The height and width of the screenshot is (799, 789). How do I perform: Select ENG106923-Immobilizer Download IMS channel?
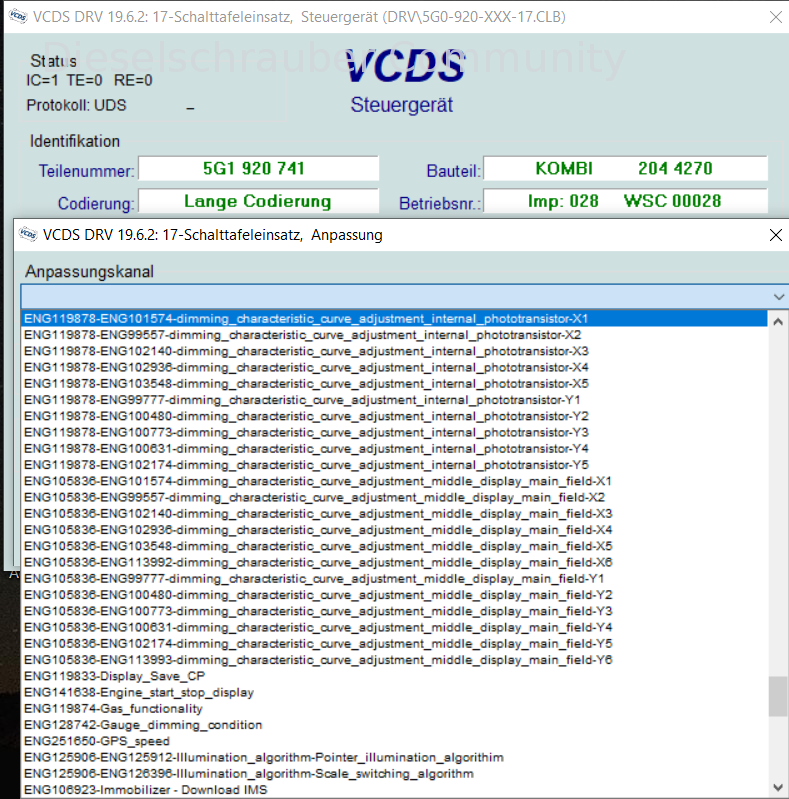[394, 790]
